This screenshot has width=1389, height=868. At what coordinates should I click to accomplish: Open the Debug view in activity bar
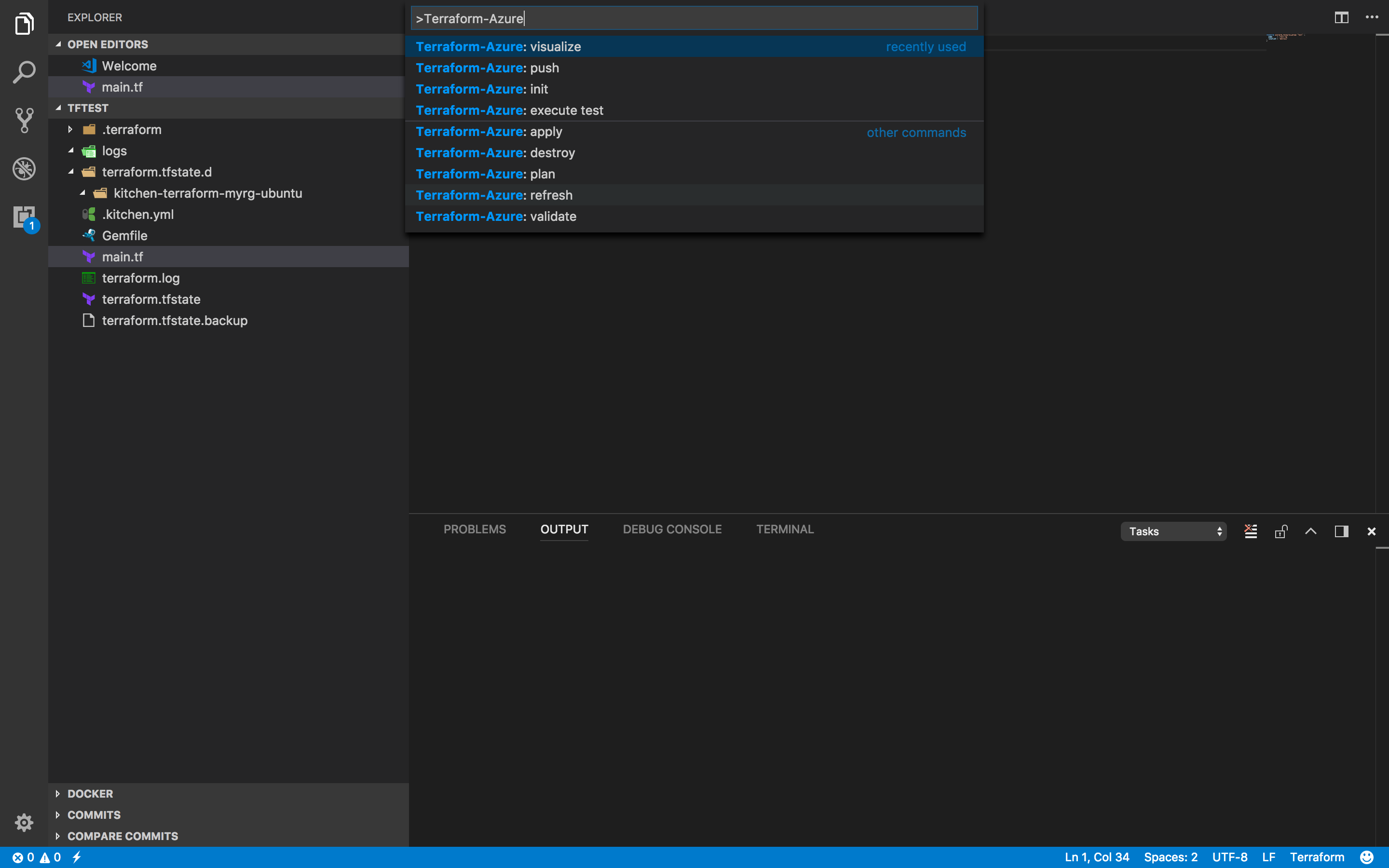pos(24,169)
